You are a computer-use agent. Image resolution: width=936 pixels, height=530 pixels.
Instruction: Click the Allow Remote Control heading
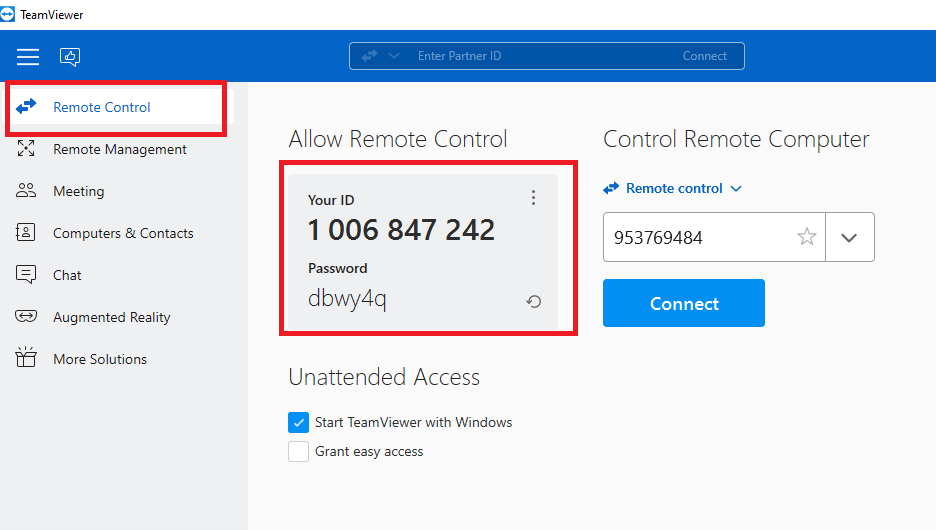pos(398,139)
